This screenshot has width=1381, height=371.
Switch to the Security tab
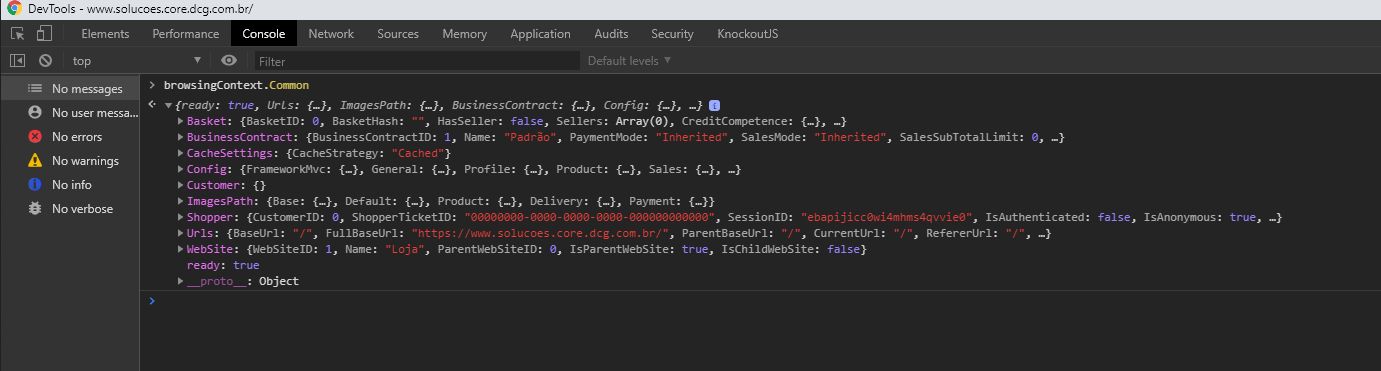[672, 34]
